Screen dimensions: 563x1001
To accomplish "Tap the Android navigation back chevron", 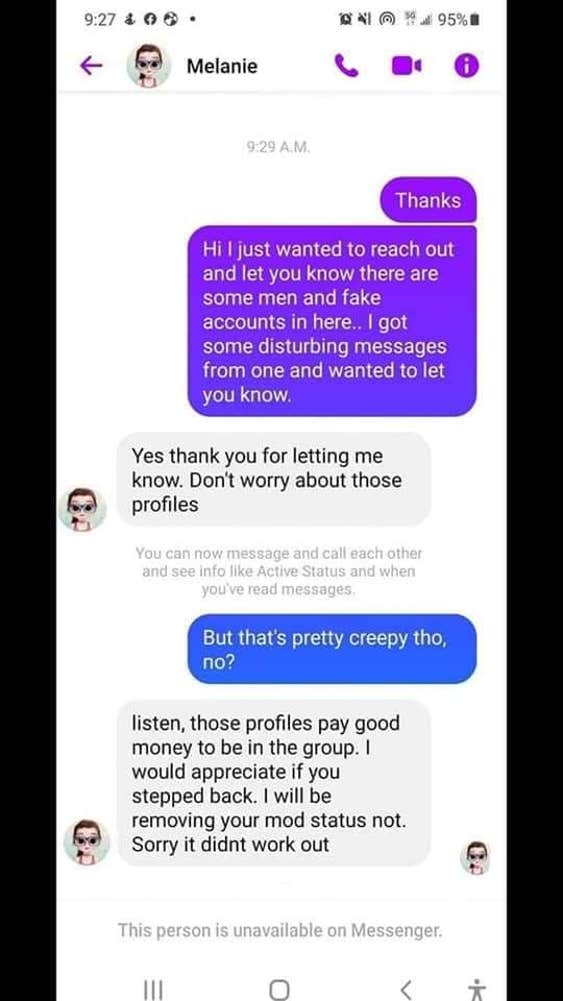I will click(406, 990).
